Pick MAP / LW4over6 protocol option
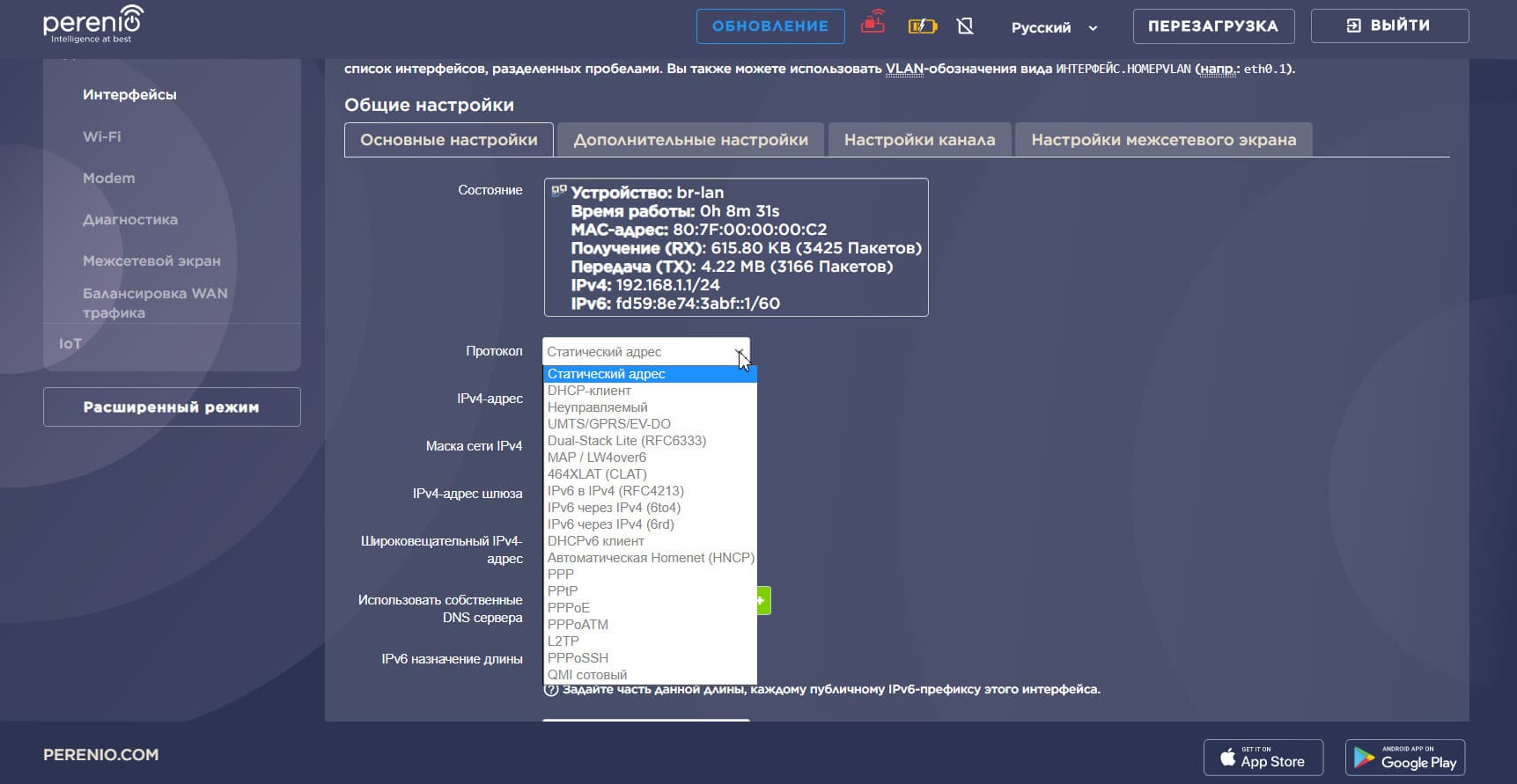1517x784 pixels. pos(650,458)
